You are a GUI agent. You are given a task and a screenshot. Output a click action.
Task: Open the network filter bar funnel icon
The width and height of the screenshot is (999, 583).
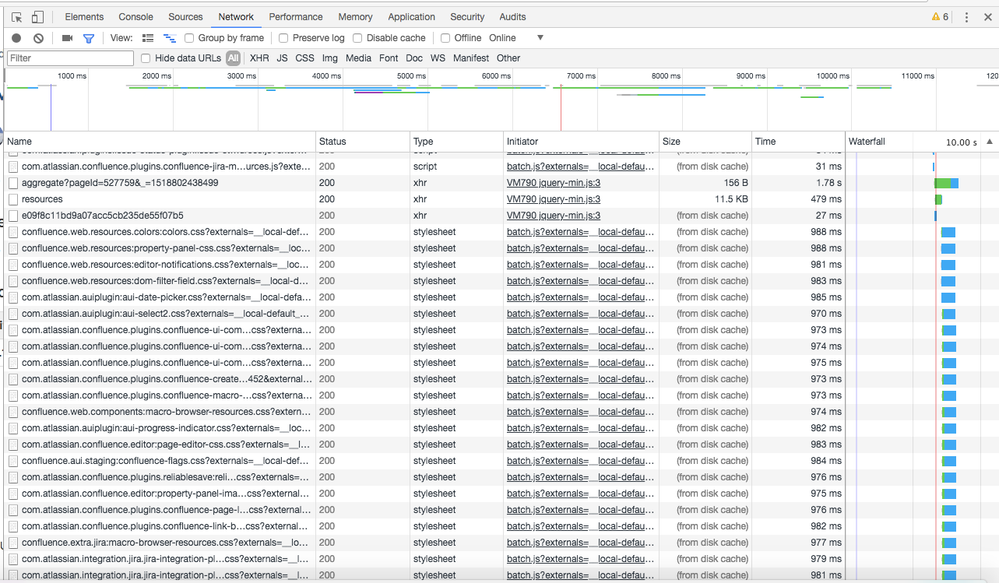pyautogui.click(x=88, y=38)
